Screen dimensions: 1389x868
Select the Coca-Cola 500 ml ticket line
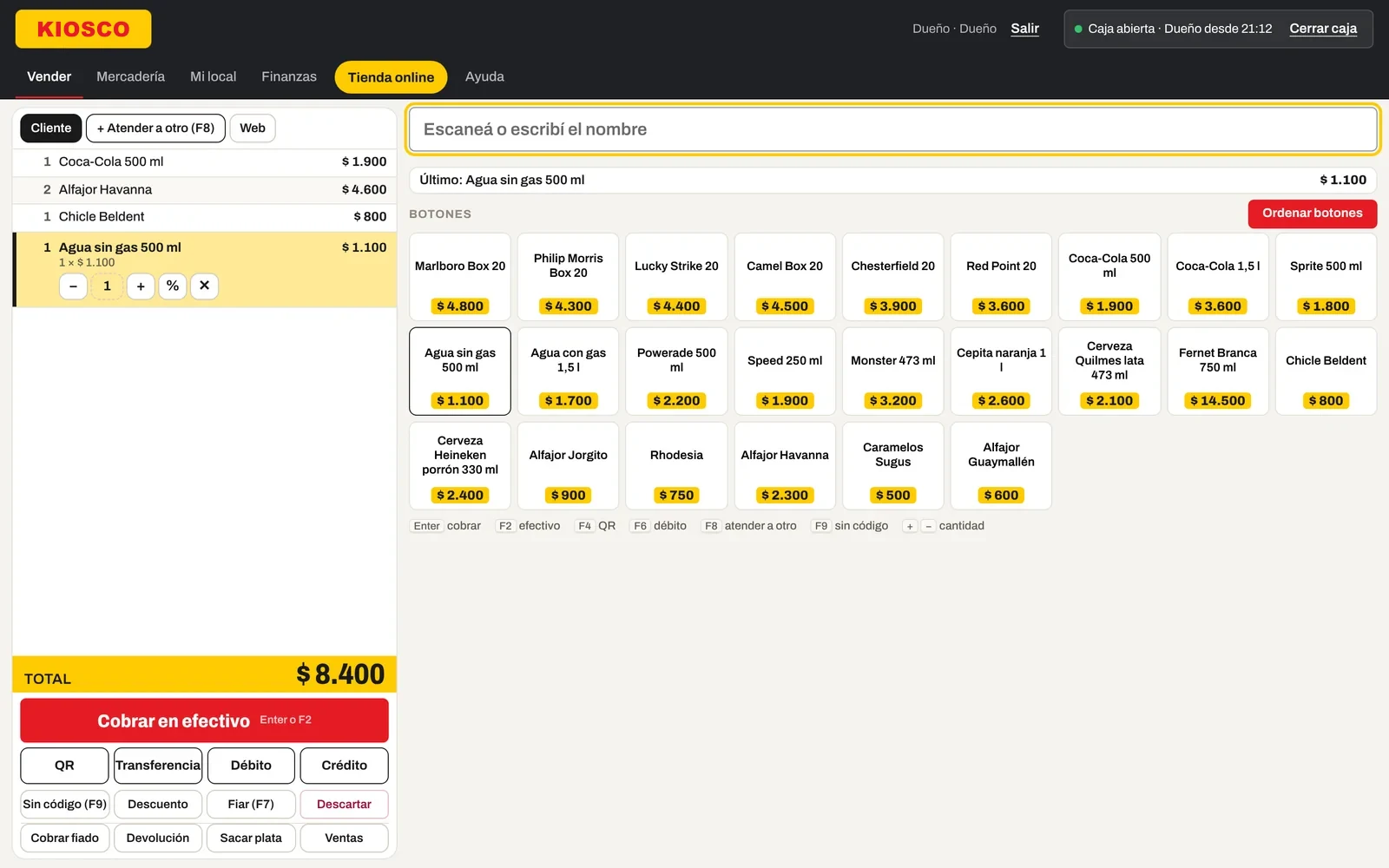coord(205,162)
